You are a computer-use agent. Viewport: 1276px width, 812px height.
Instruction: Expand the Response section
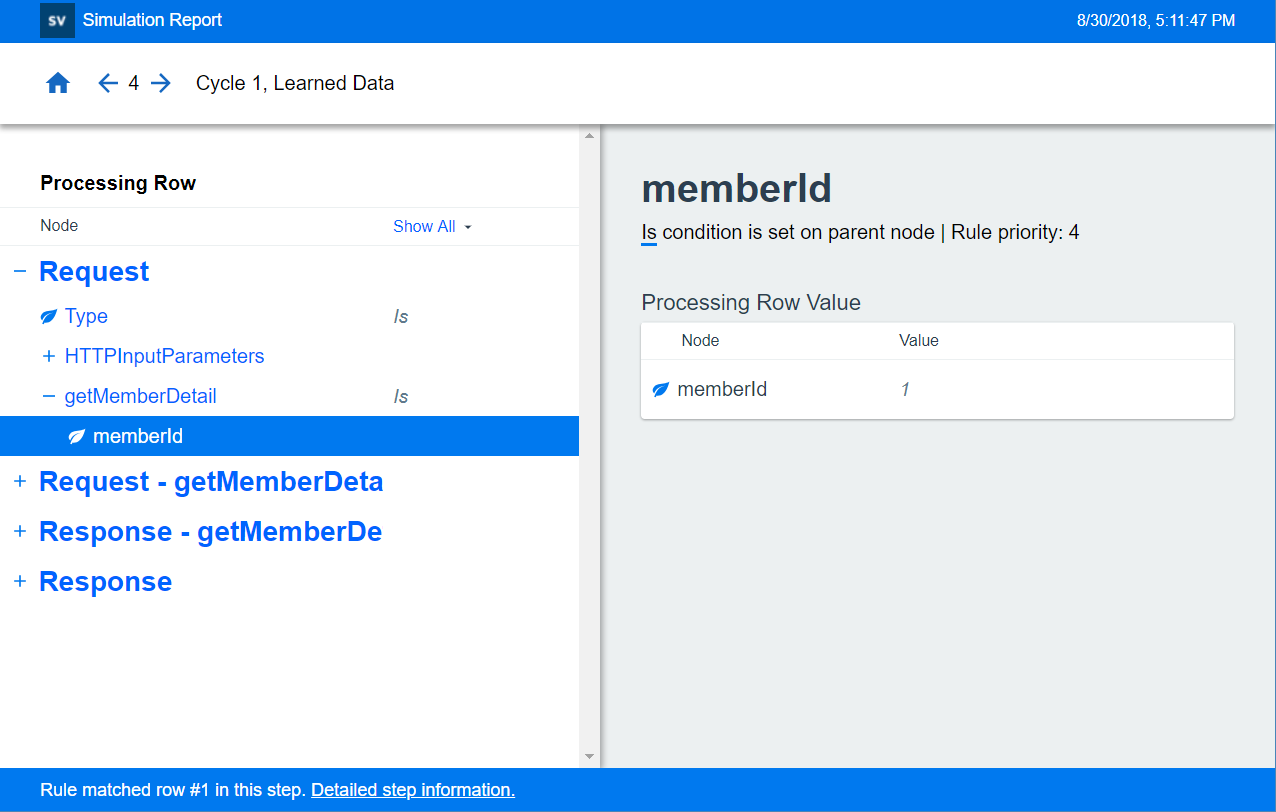(20, 582)
